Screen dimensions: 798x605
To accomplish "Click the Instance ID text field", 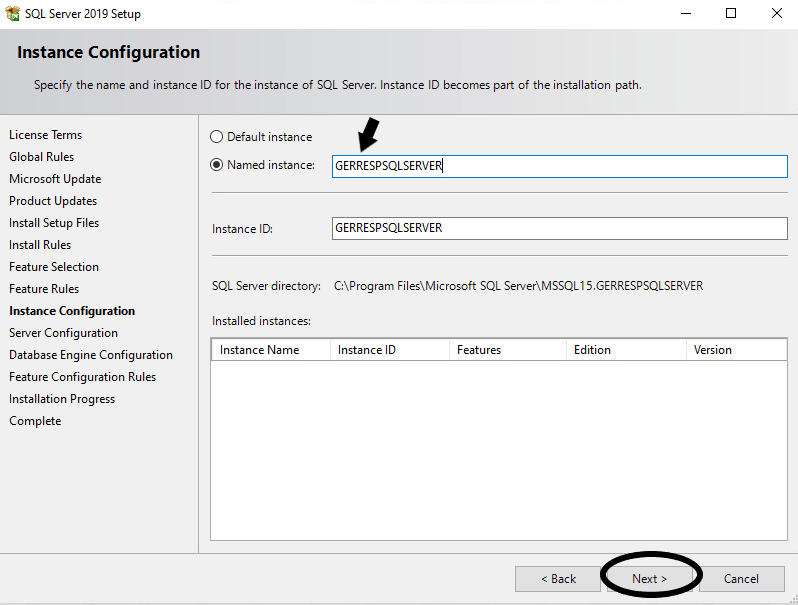I will 559,228.
